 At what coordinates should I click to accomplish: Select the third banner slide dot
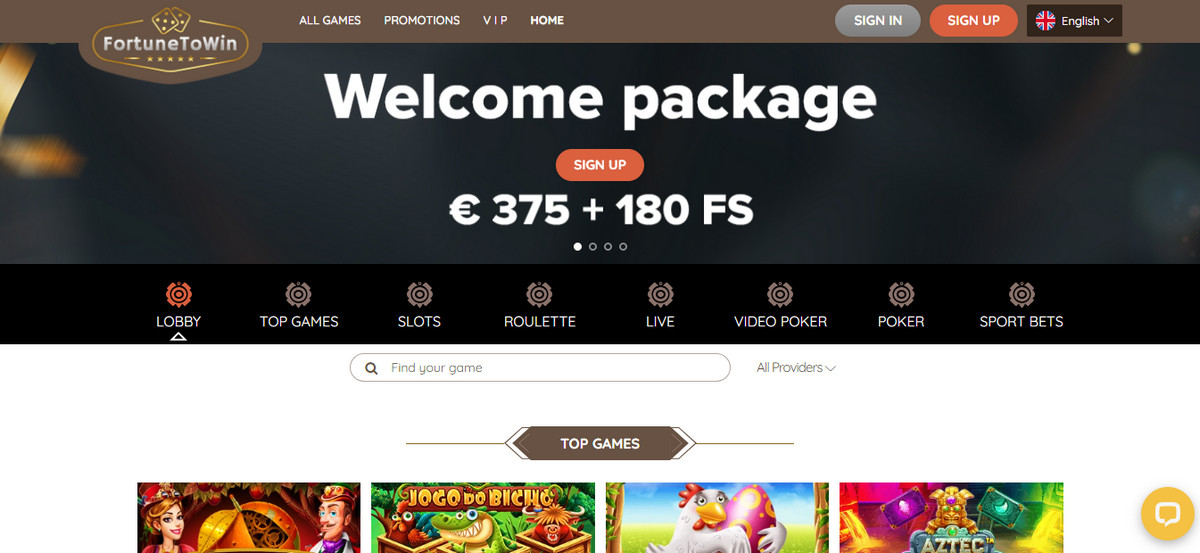(x=608, y=246)
